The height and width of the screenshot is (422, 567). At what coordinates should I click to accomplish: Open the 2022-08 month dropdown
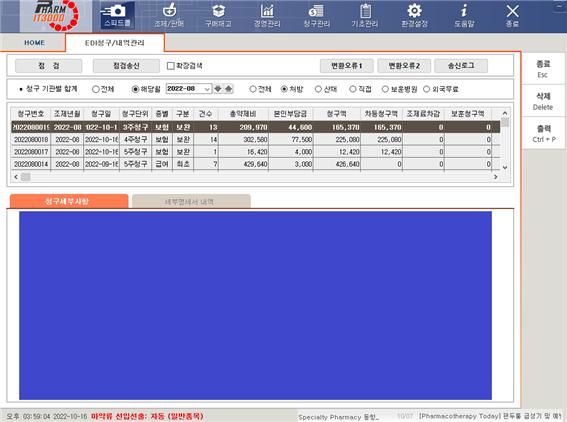tap(188, 89)
